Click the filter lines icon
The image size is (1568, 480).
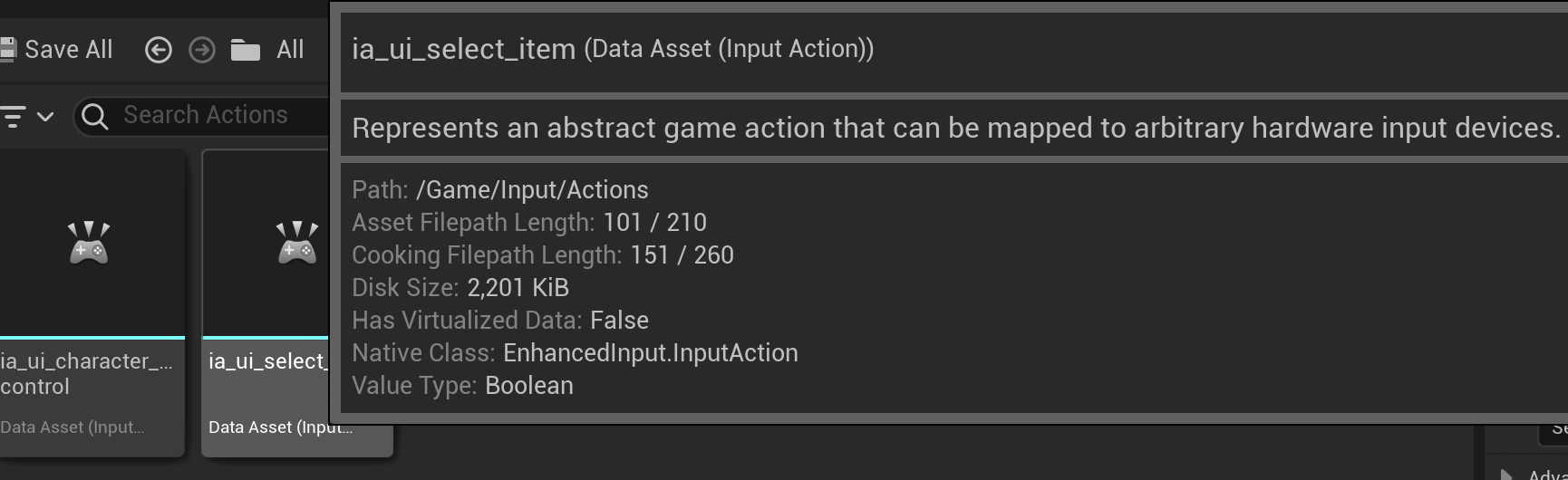(13, 116)
